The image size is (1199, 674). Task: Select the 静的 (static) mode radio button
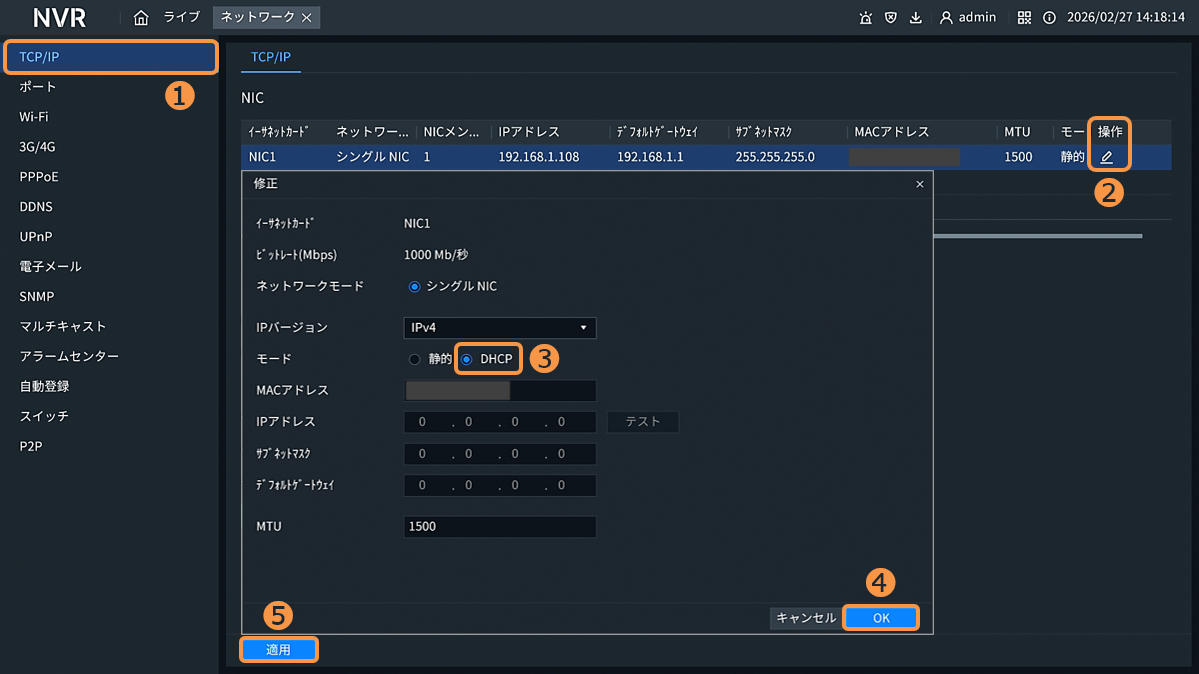pos(415,359)
